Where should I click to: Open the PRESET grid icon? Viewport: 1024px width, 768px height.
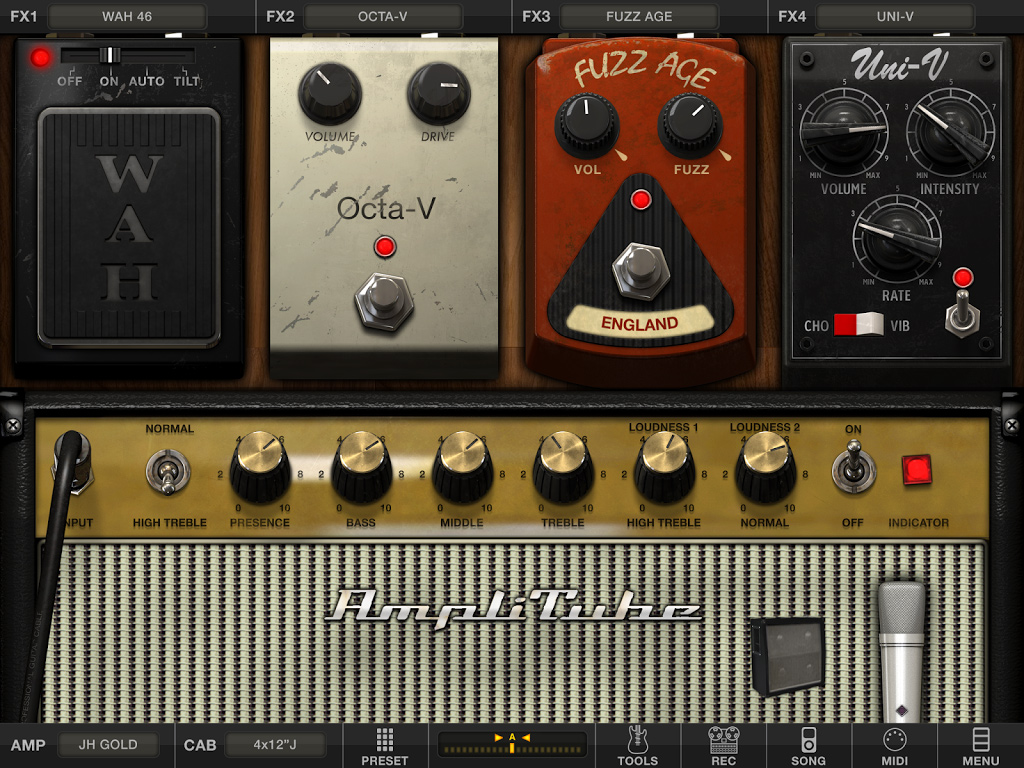[385, 746]
